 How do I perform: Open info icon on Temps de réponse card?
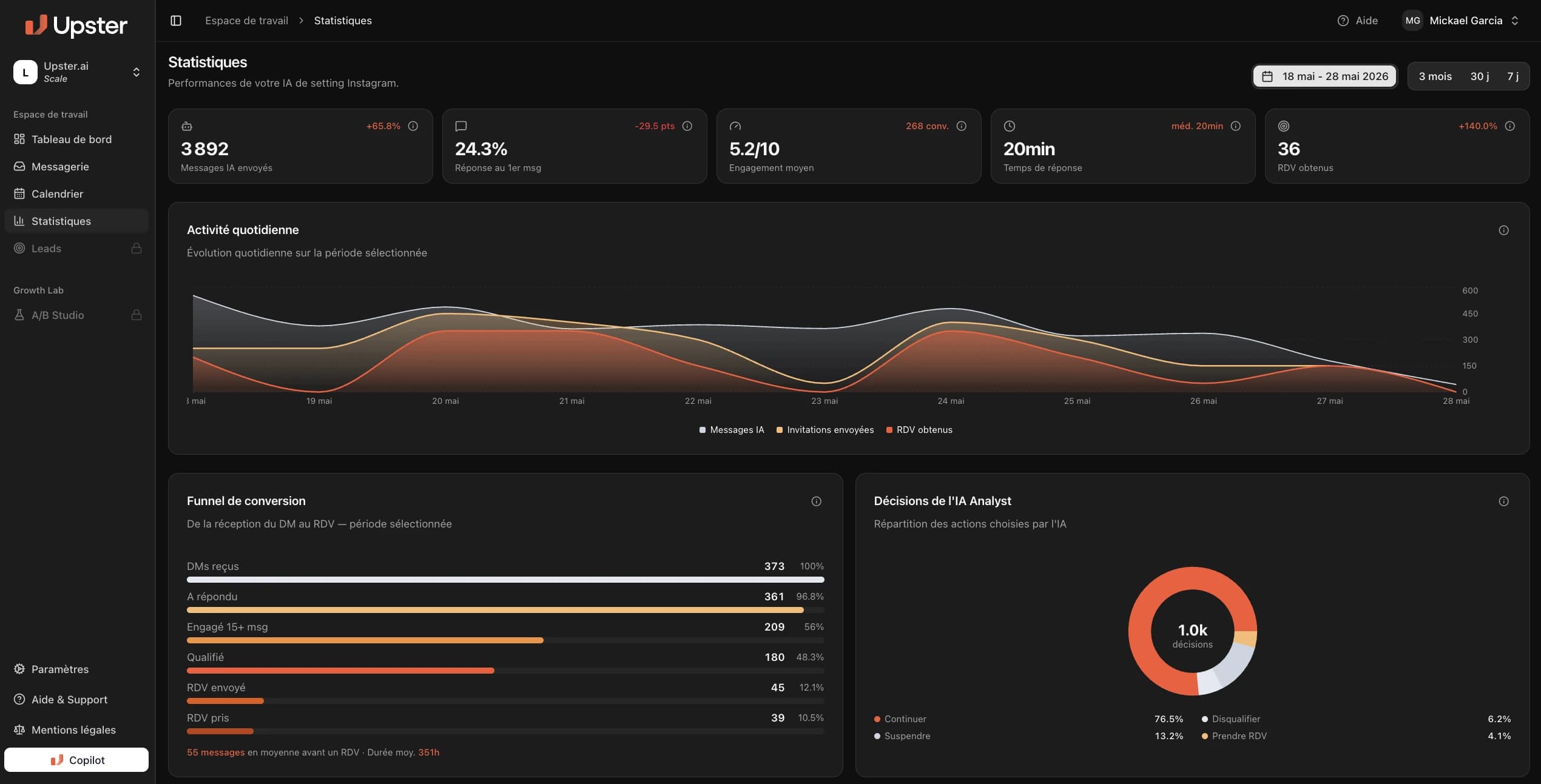tap(1236, 126)
